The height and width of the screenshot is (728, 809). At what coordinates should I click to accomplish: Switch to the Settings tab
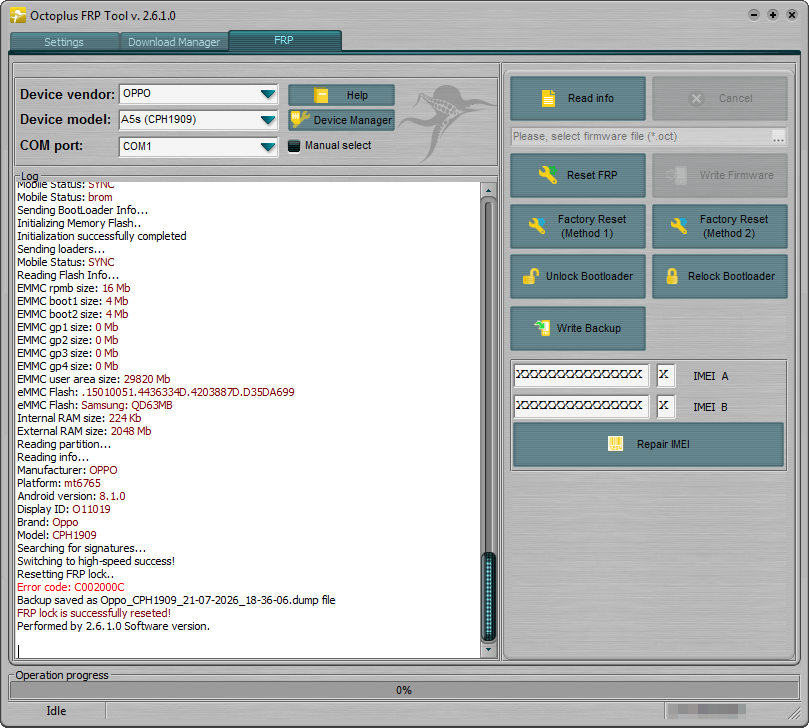coord(64,42)
